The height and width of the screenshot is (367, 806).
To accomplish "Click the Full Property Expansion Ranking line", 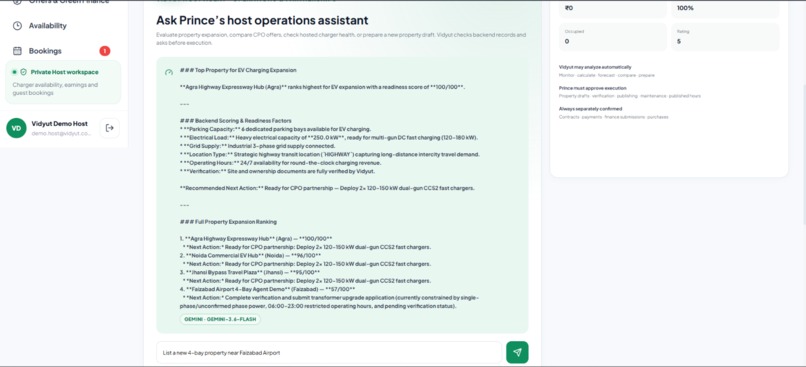I will pyautogui.click(x=228, y=222).
